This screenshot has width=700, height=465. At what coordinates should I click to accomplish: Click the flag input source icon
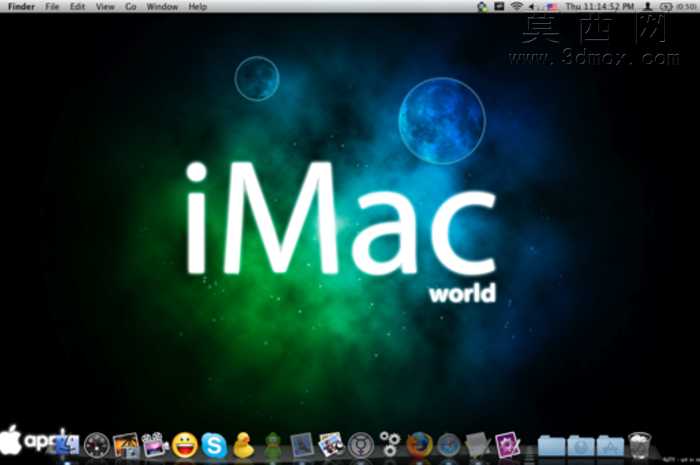click(552, 7)
